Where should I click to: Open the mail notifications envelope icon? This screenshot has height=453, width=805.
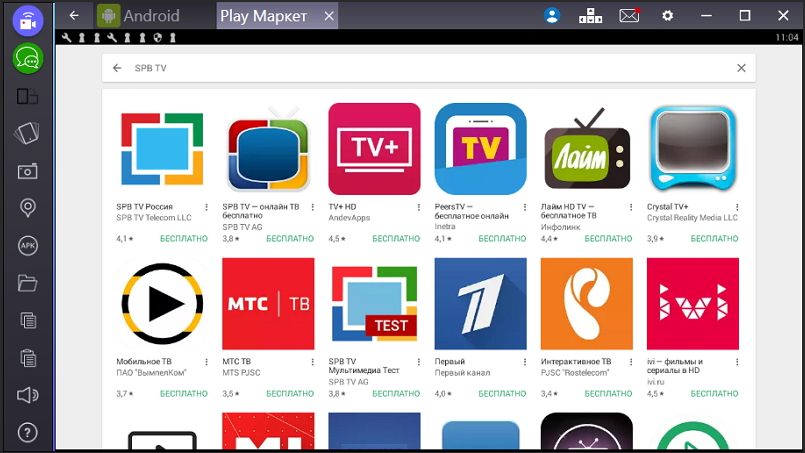click(629, 15)
